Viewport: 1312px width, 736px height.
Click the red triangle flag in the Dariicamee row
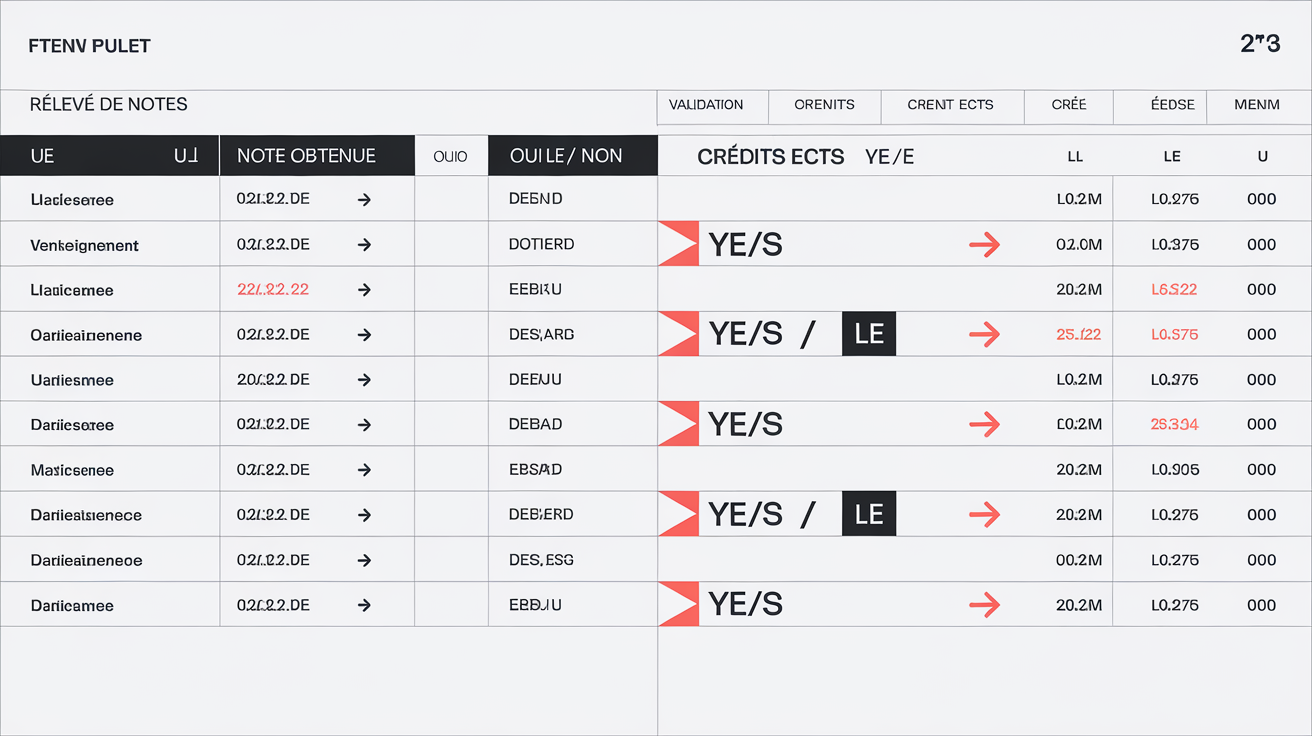click(x=678, y=604)
